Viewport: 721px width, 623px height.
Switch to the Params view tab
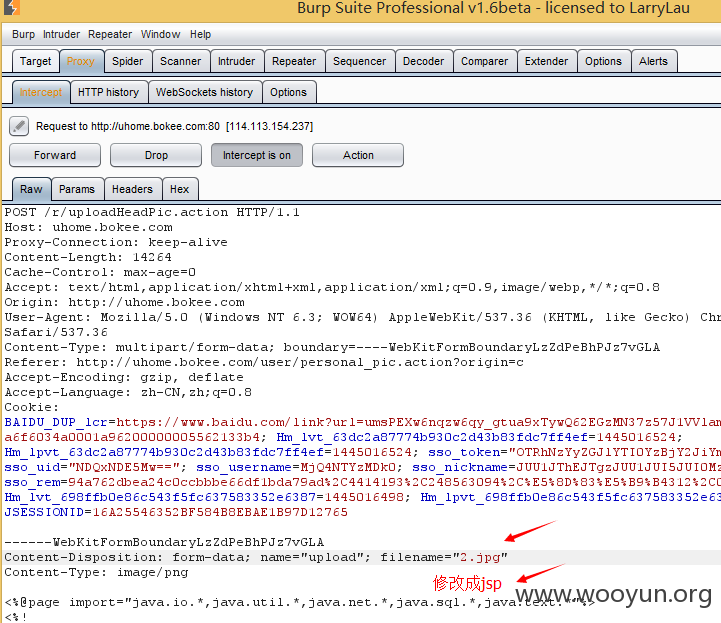pyautogui.click(x=77, y=189)
